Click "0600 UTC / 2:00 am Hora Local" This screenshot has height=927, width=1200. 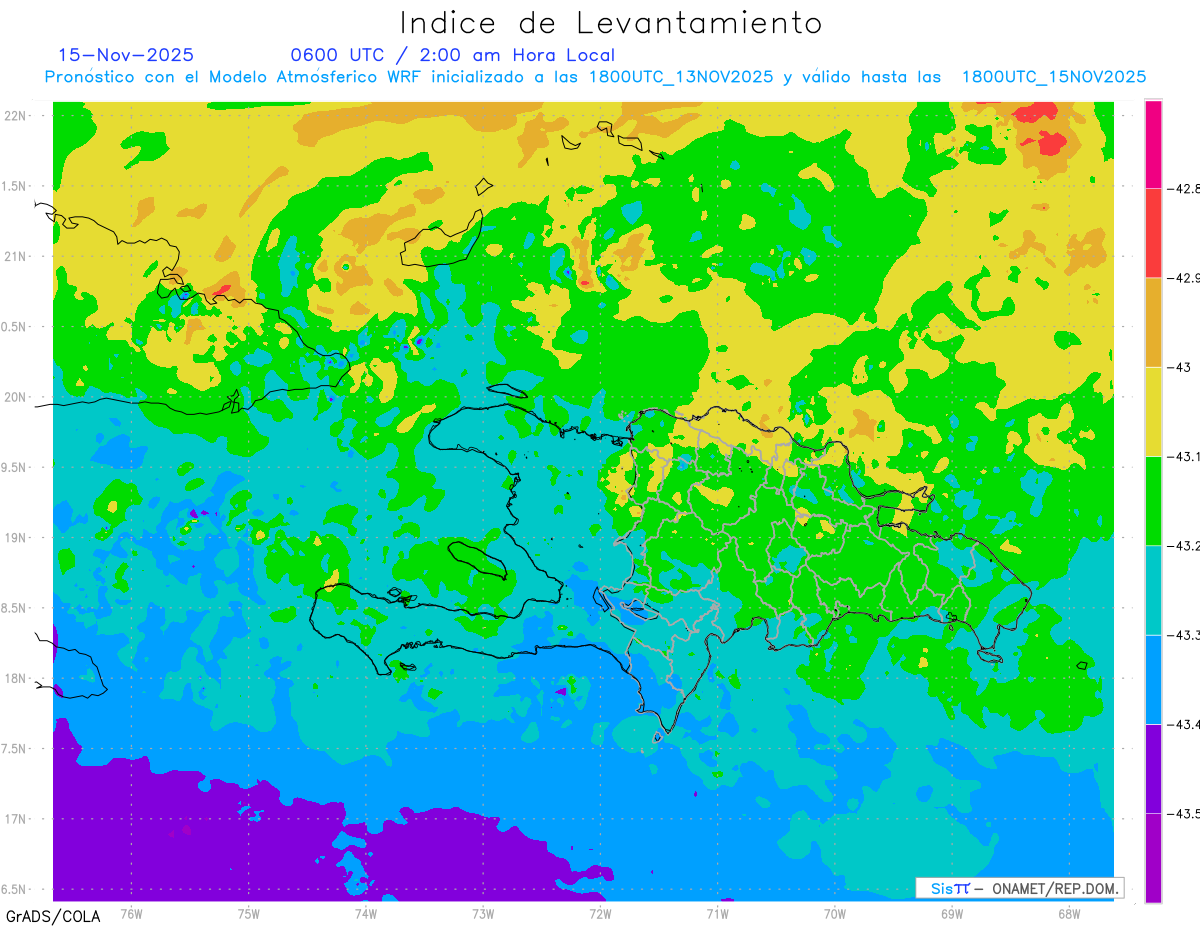pyautogui.click(x=452, y=55)
